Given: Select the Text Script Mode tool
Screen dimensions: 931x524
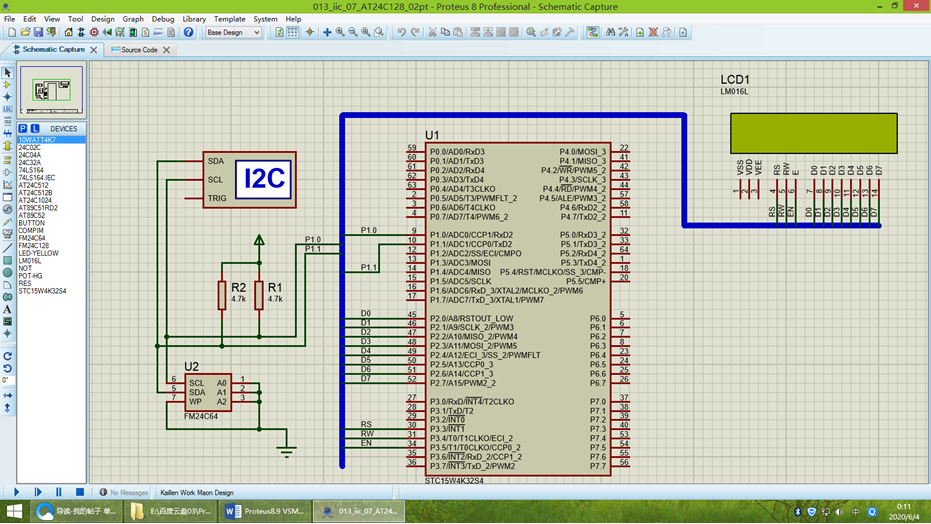Looking at the screenshot, I should 7,121.
